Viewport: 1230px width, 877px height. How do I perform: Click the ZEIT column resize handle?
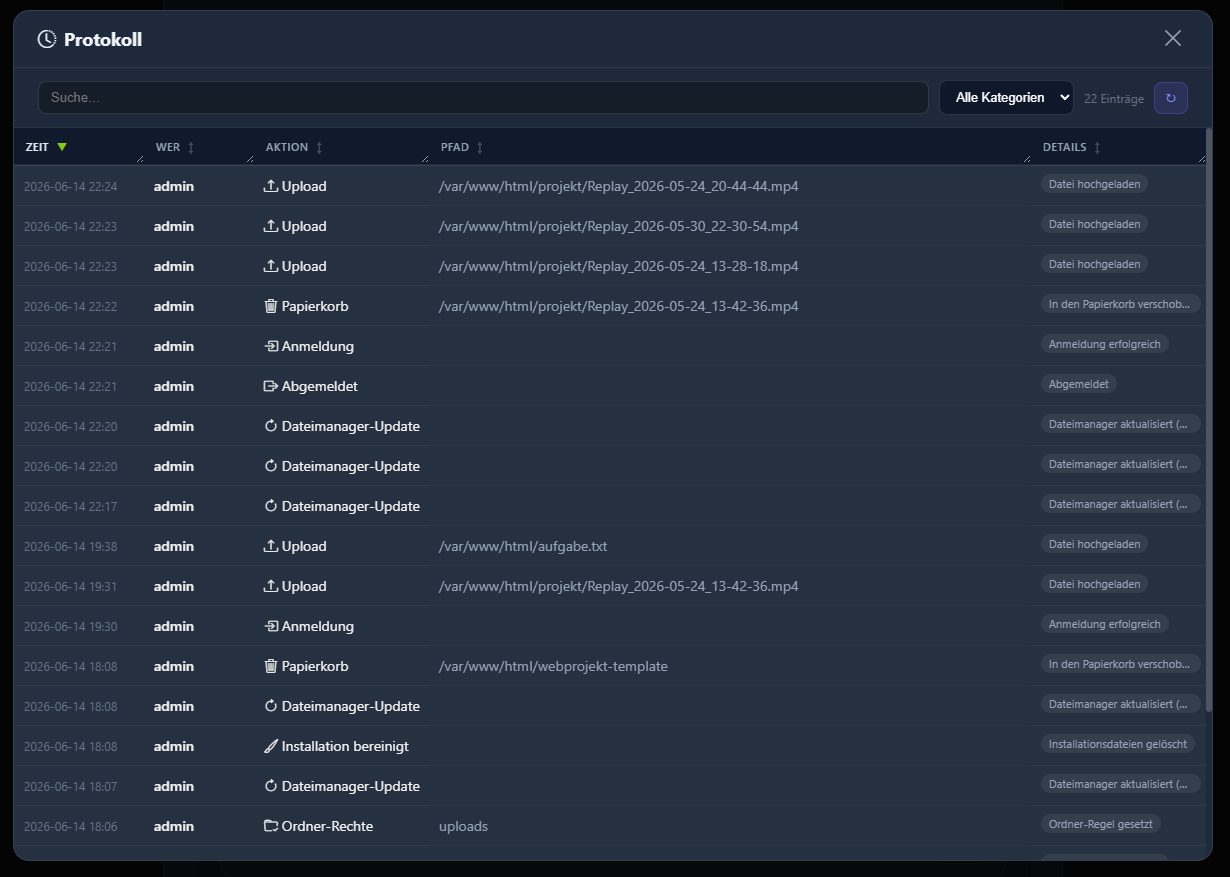(x=140, y=159)
